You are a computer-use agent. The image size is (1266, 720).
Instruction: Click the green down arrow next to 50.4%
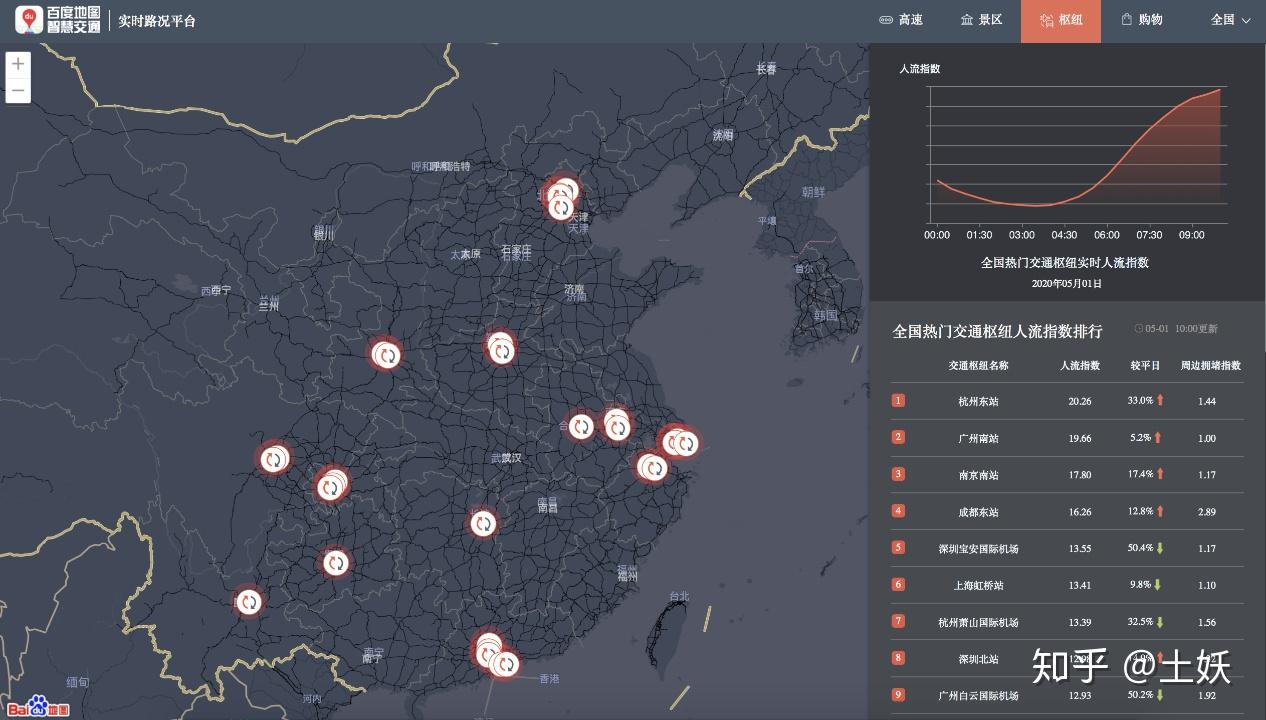pos(1160,548)
